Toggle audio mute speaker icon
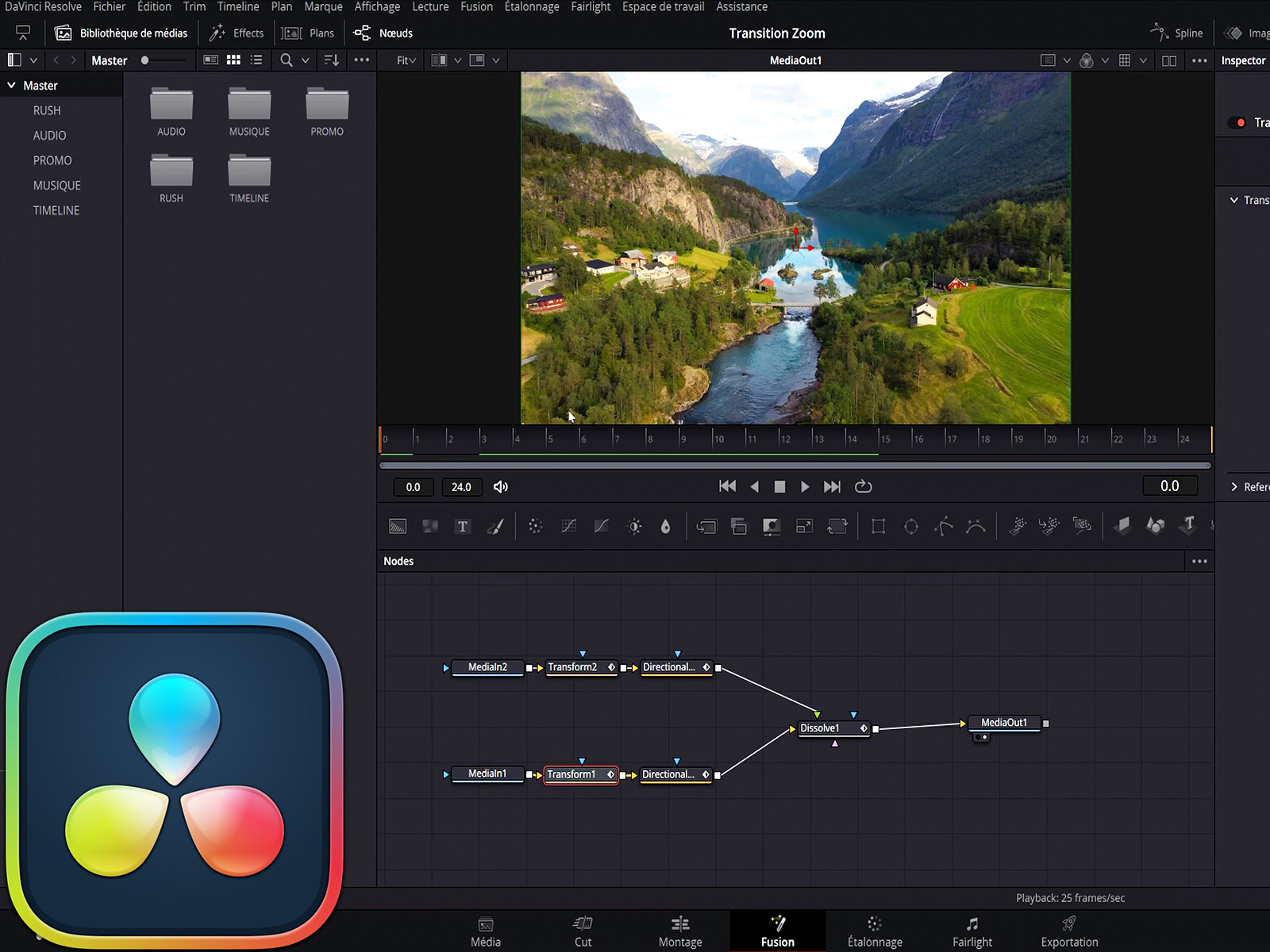The height and width of the screenshot is (952, 1270). tap(501, 487)
